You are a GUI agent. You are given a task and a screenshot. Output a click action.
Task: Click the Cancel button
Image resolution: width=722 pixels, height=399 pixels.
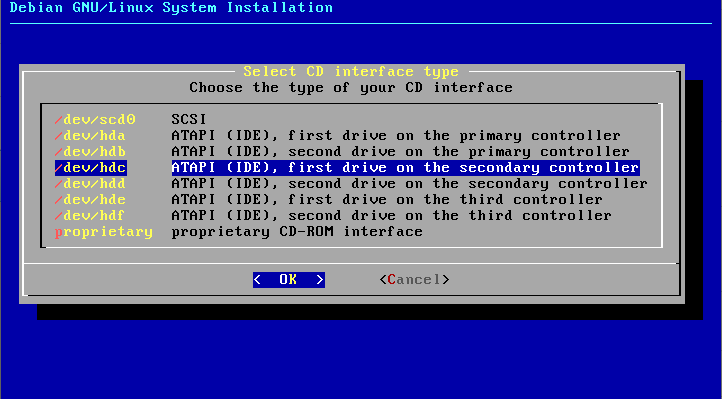point(414,279)
